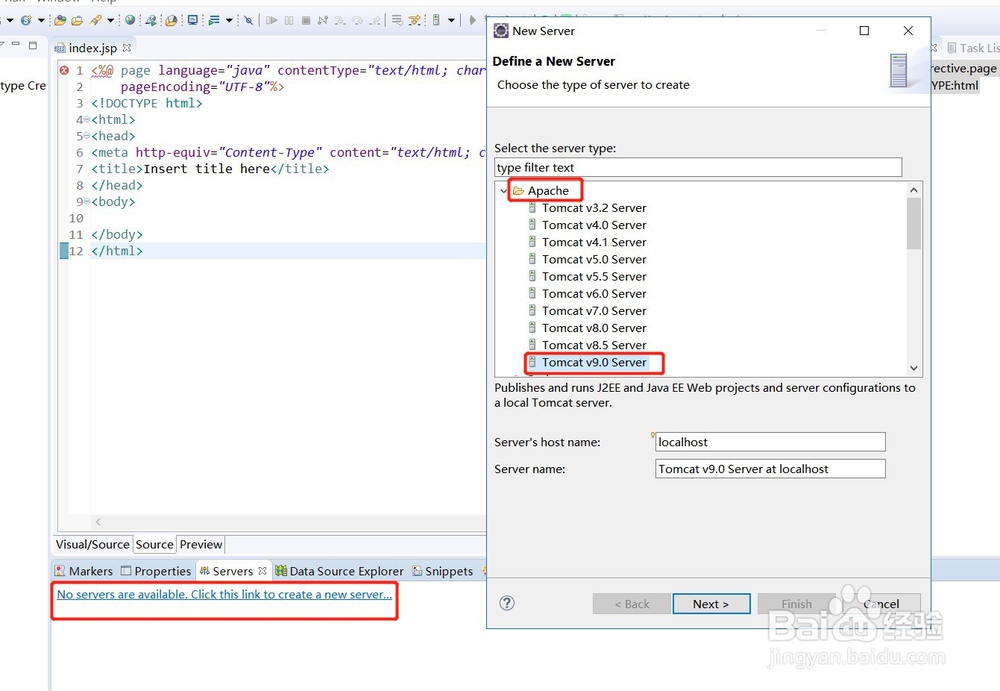Screen dimensions: 1000x691
Task: Minimize the left side panel
Action: 16,44
